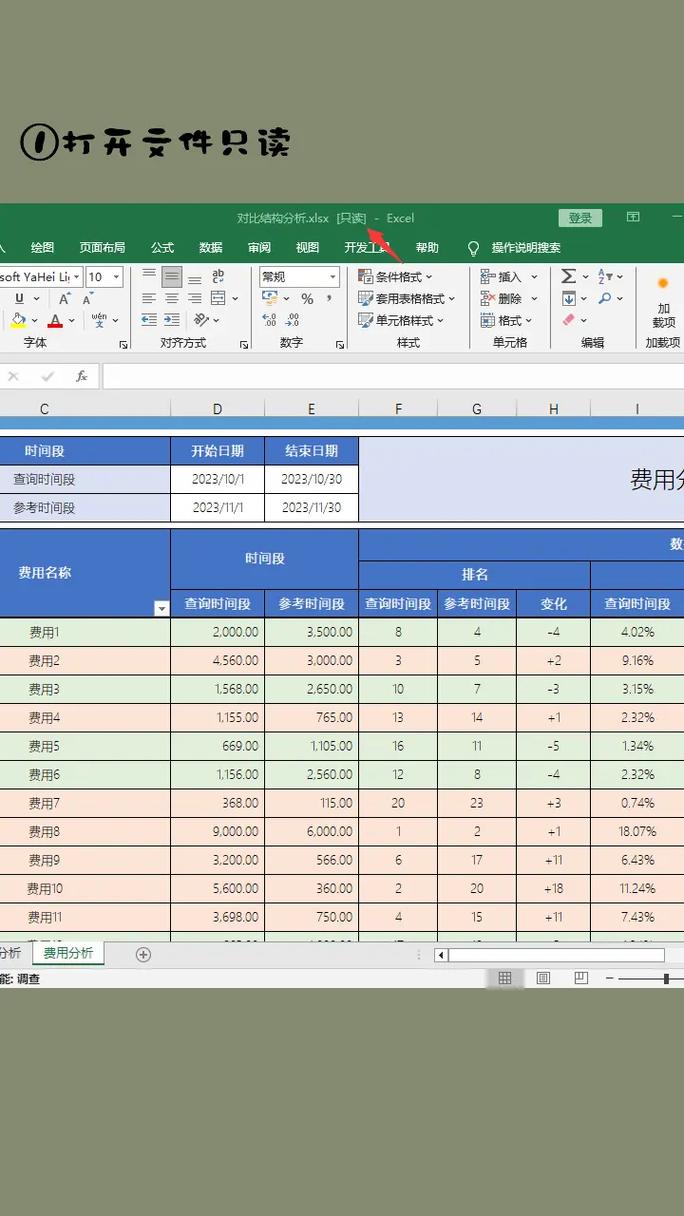Select the 费用分析 sheet tab
The height and width of the screenshot is (1216, 684).
click(68, 954)
